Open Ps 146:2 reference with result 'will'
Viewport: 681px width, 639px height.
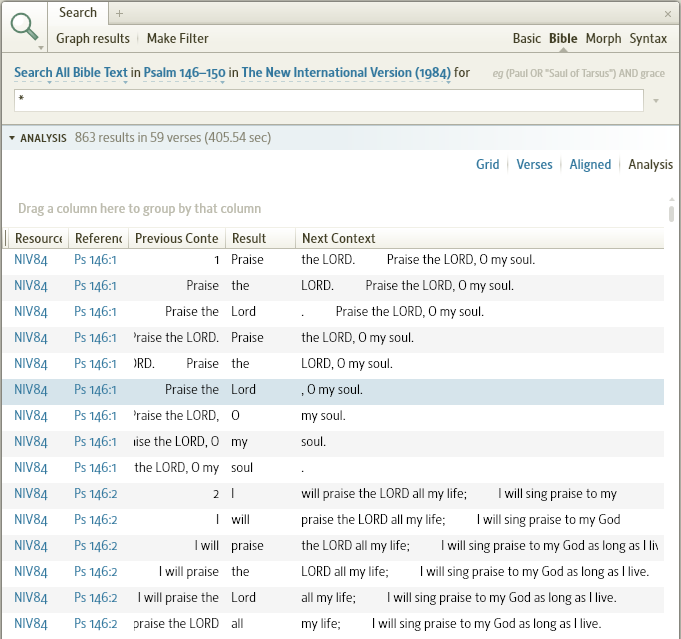click(96, 520)
